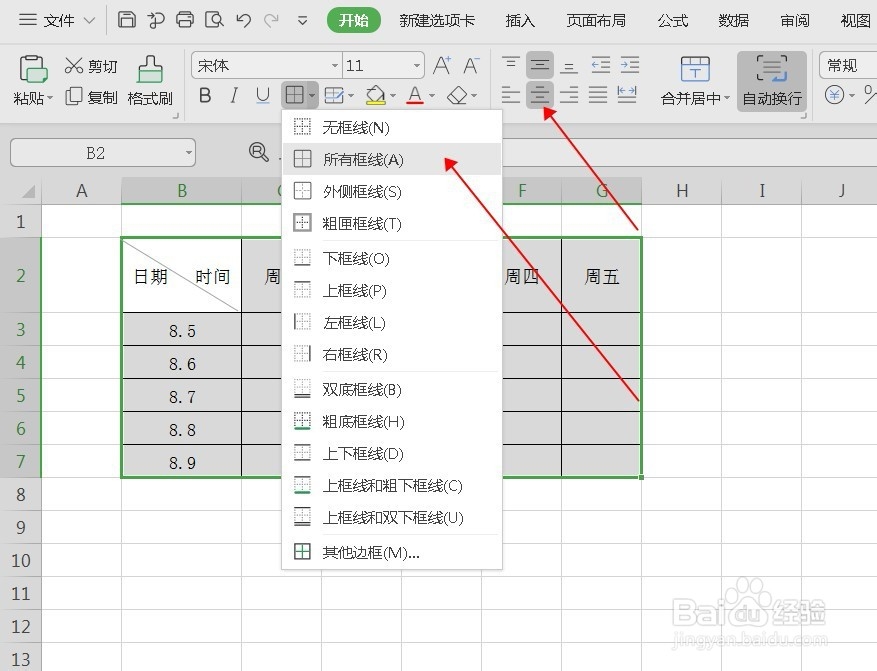
Task: Select the fill color bucket icon
Action: [x=375, y=95]
